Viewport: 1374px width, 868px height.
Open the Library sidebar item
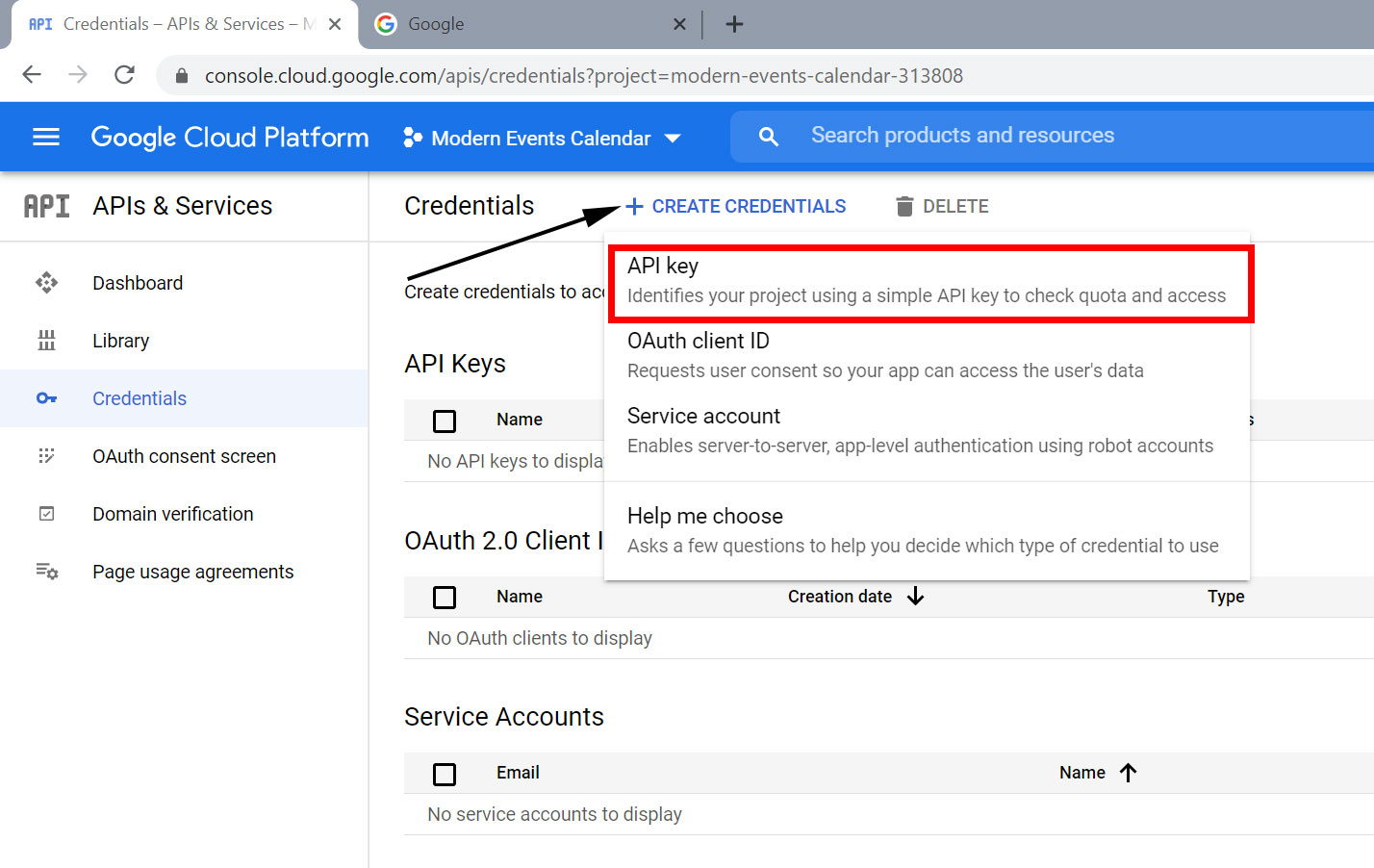click(x=185, y=341)
